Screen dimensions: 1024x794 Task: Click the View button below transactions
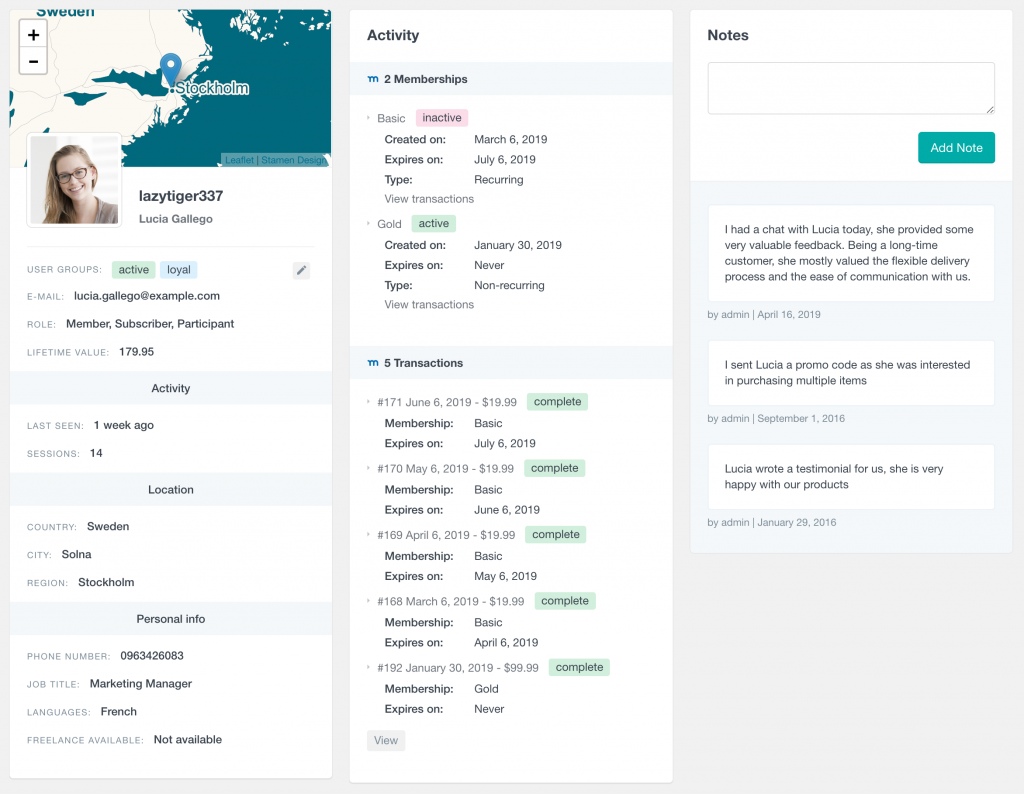click(385, 740)
